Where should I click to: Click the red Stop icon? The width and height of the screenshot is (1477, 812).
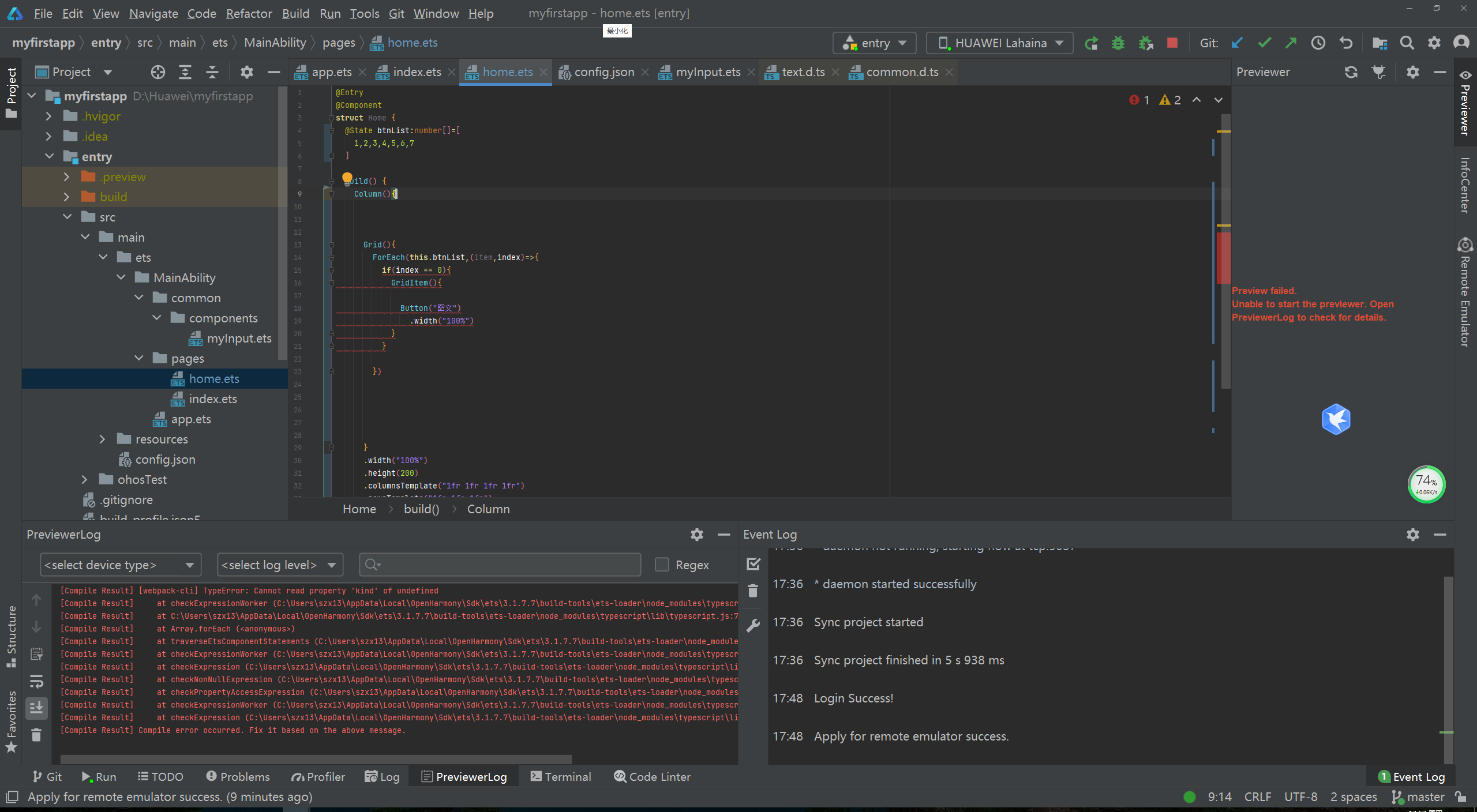[x=1172, y=43]
